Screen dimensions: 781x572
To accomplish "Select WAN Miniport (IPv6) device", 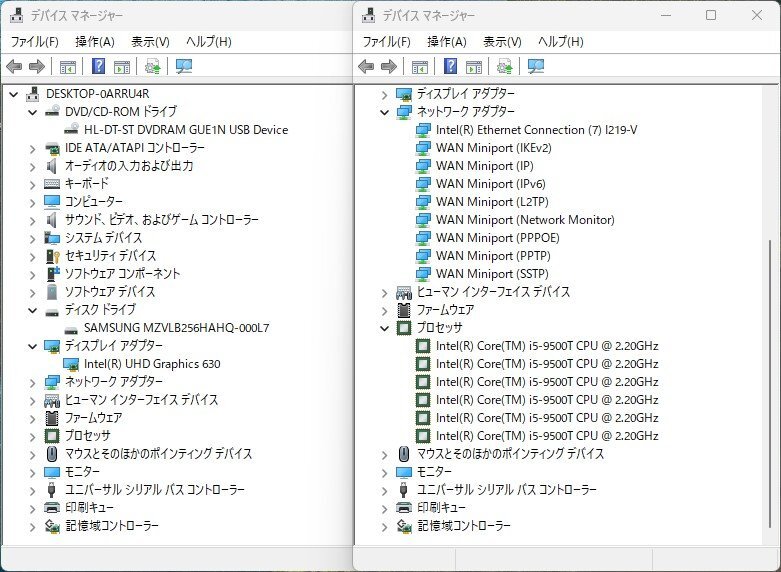I will [491, 184].
